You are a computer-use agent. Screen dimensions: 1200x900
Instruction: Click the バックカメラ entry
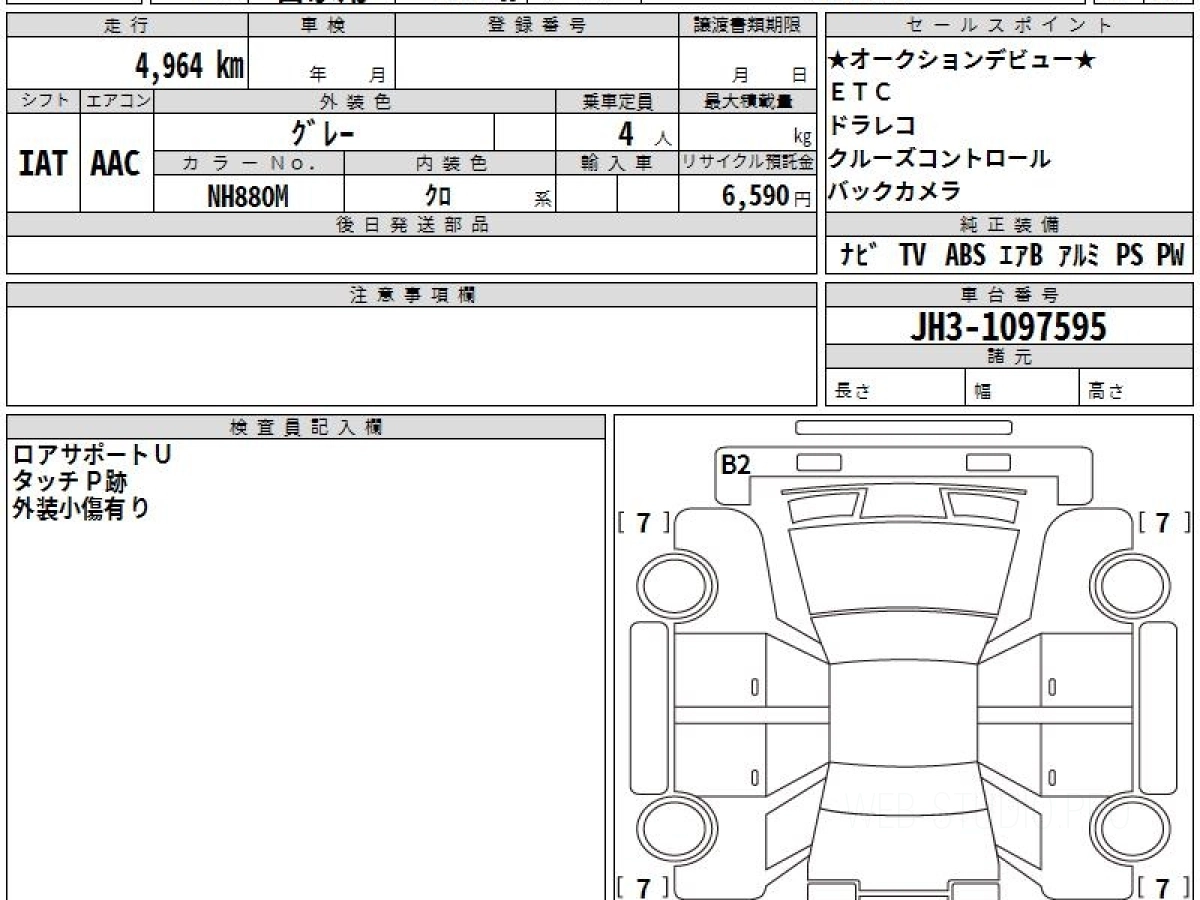tap(895, 190)
